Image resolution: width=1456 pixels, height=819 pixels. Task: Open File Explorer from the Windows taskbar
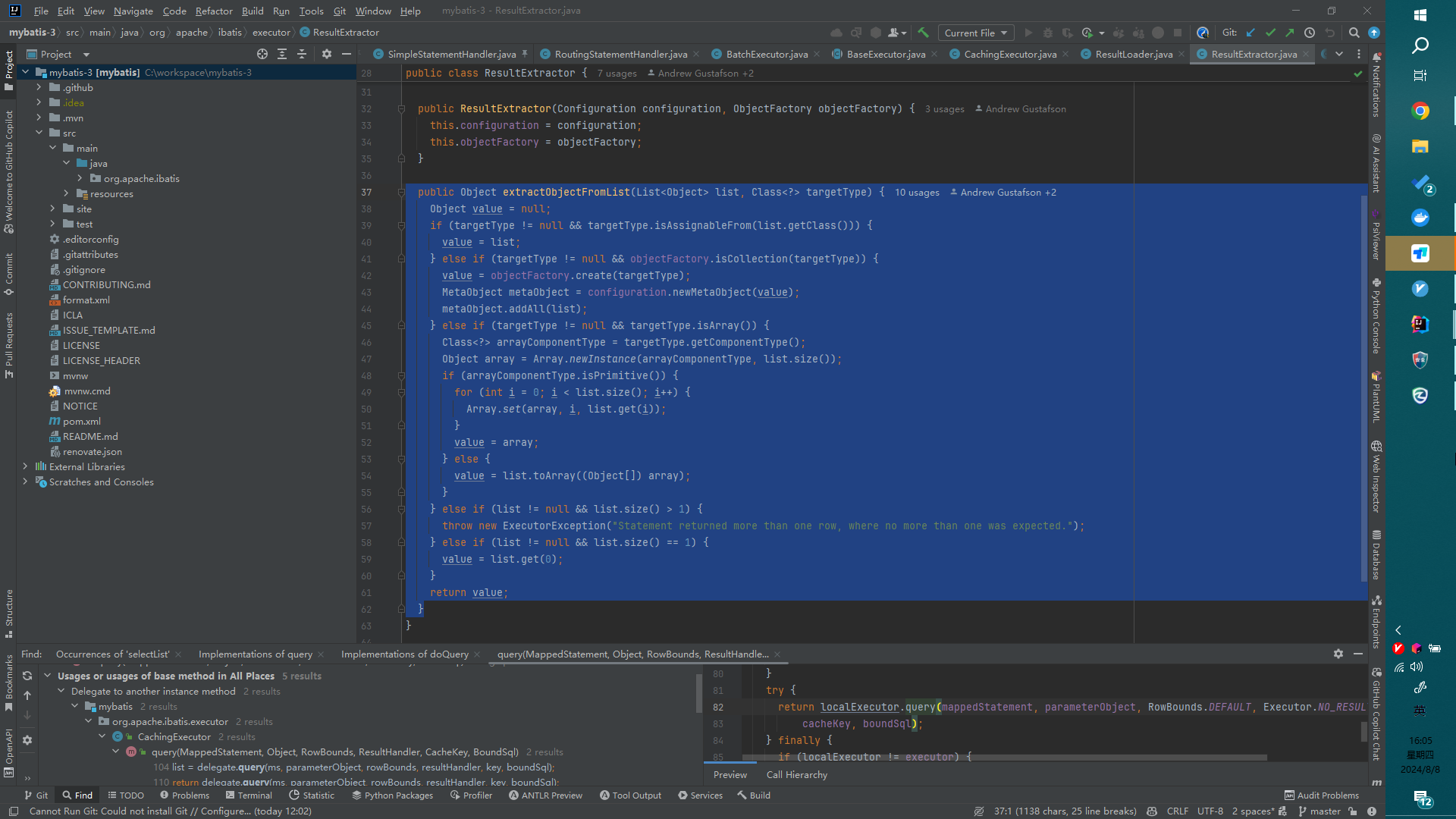(x=1420, y=146)
